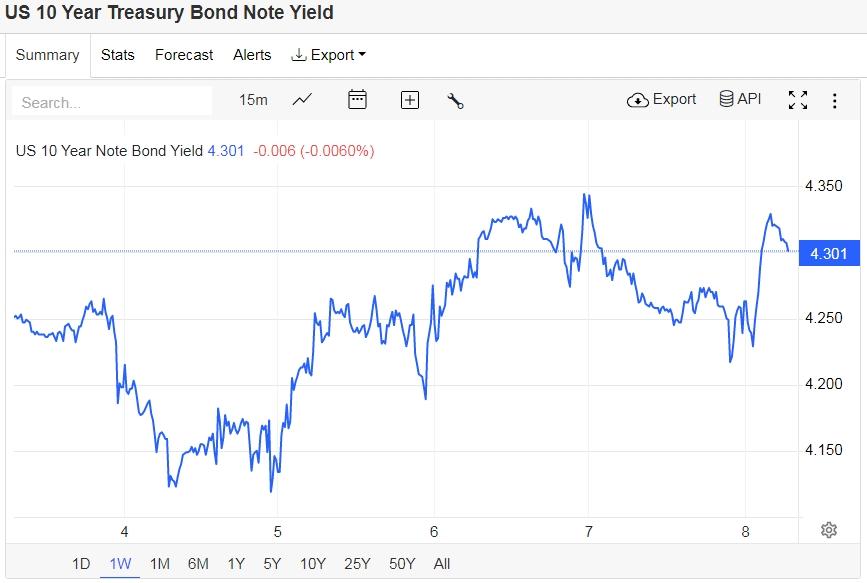Switch to the Stats tab

pyautogui.click(x=118, y=55)
